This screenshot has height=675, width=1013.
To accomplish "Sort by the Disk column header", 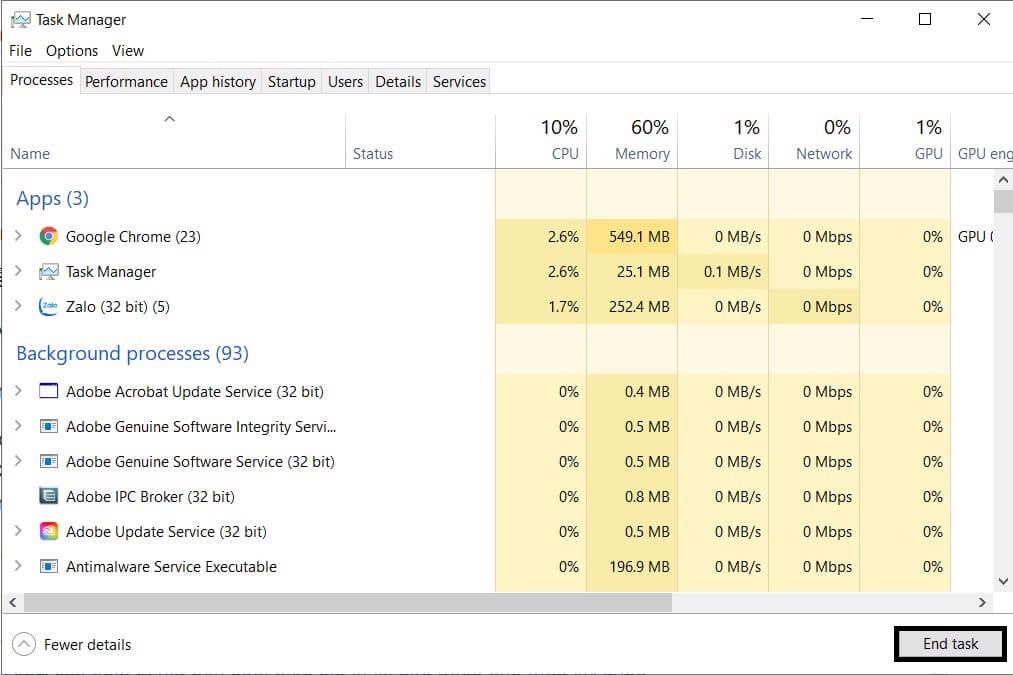I will point(723,140).
